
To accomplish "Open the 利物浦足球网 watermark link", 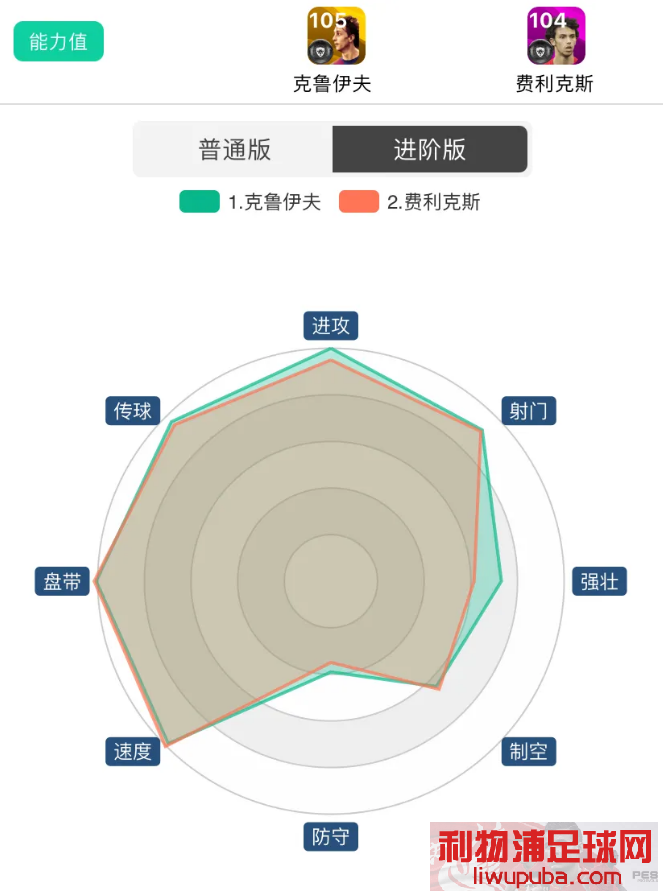I will pos(544,857).
